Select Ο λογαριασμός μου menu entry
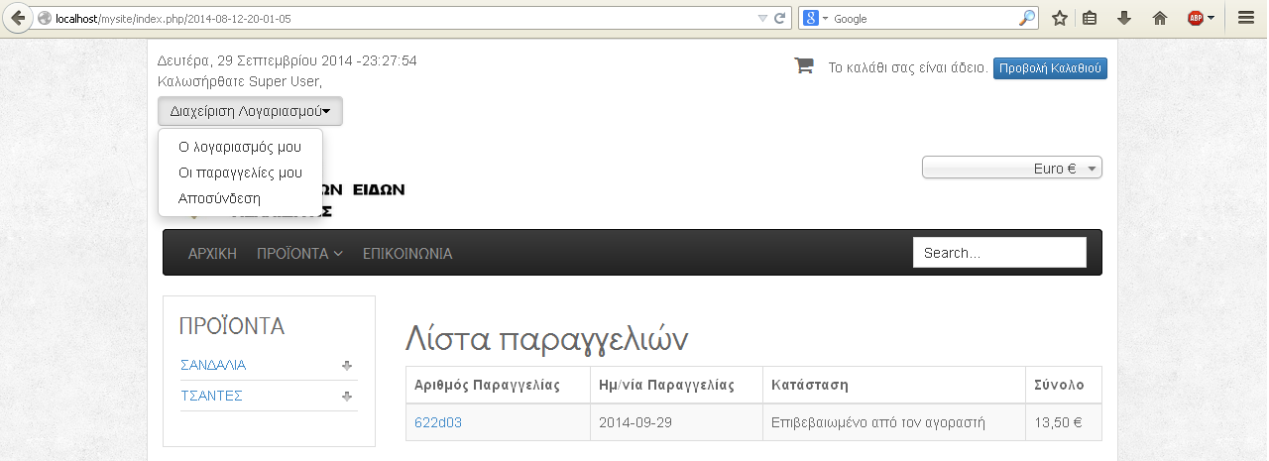 pyautogui.click(x=240, y=146)
